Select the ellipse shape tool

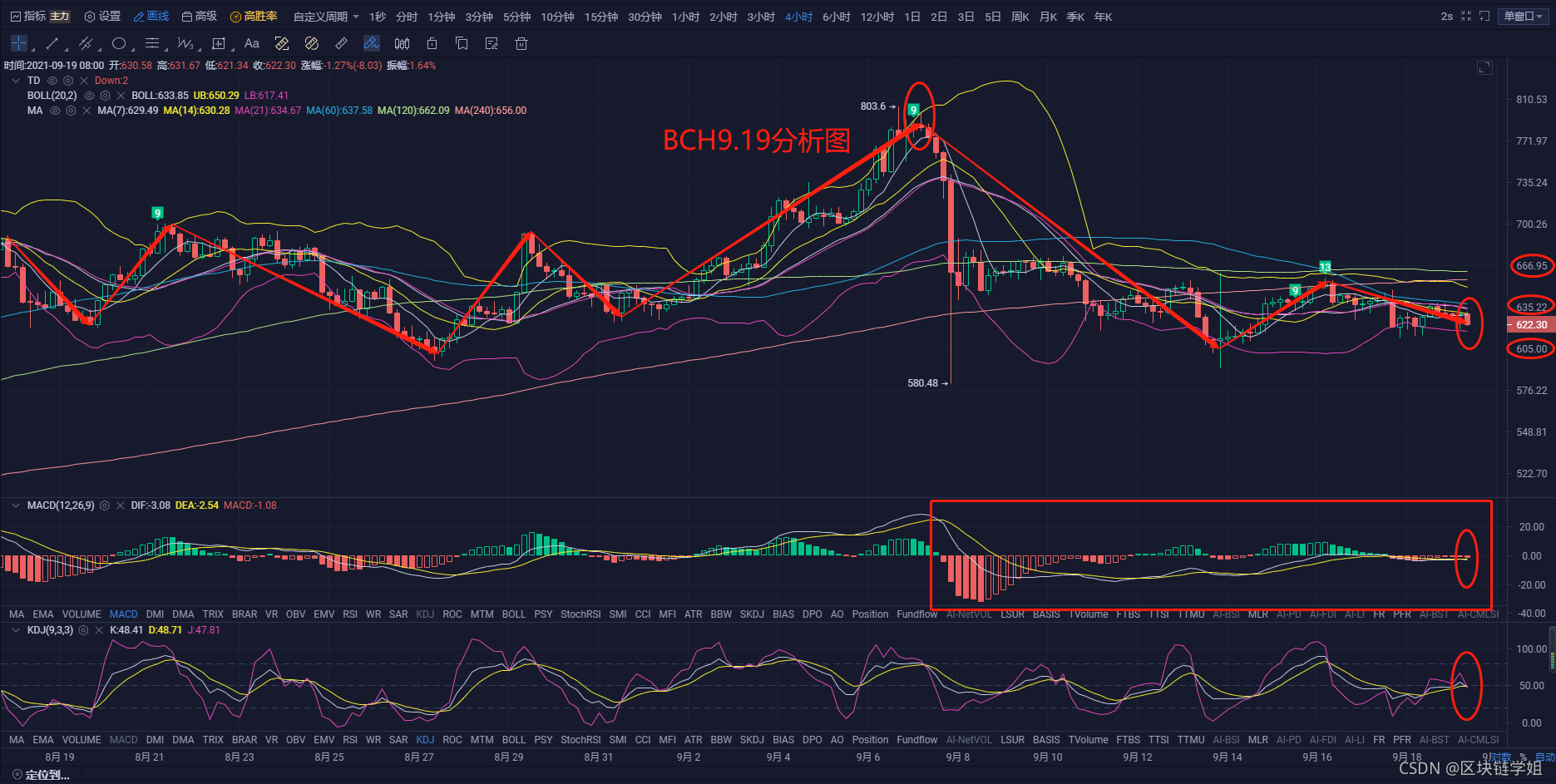click(x=119, y=43)
